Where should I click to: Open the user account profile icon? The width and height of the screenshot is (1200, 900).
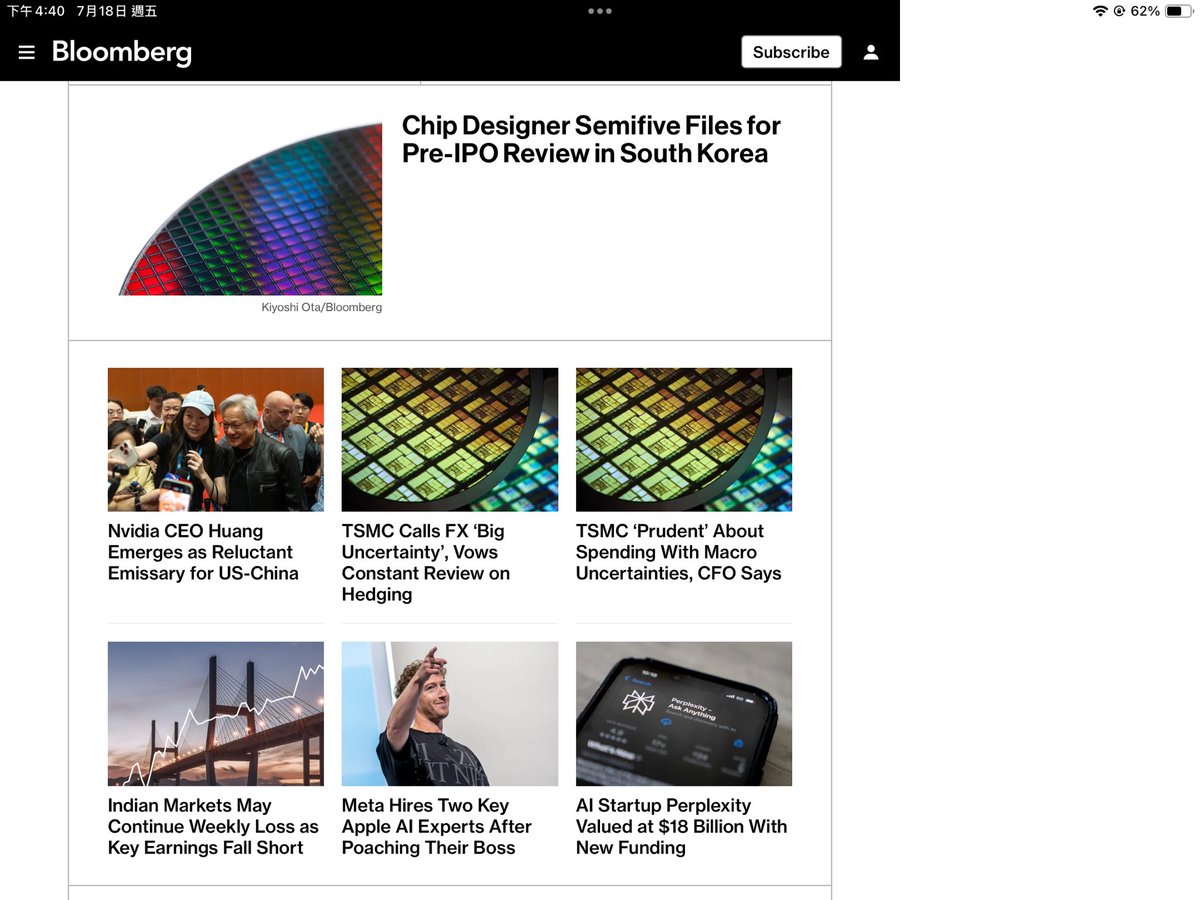pos(871,52)
